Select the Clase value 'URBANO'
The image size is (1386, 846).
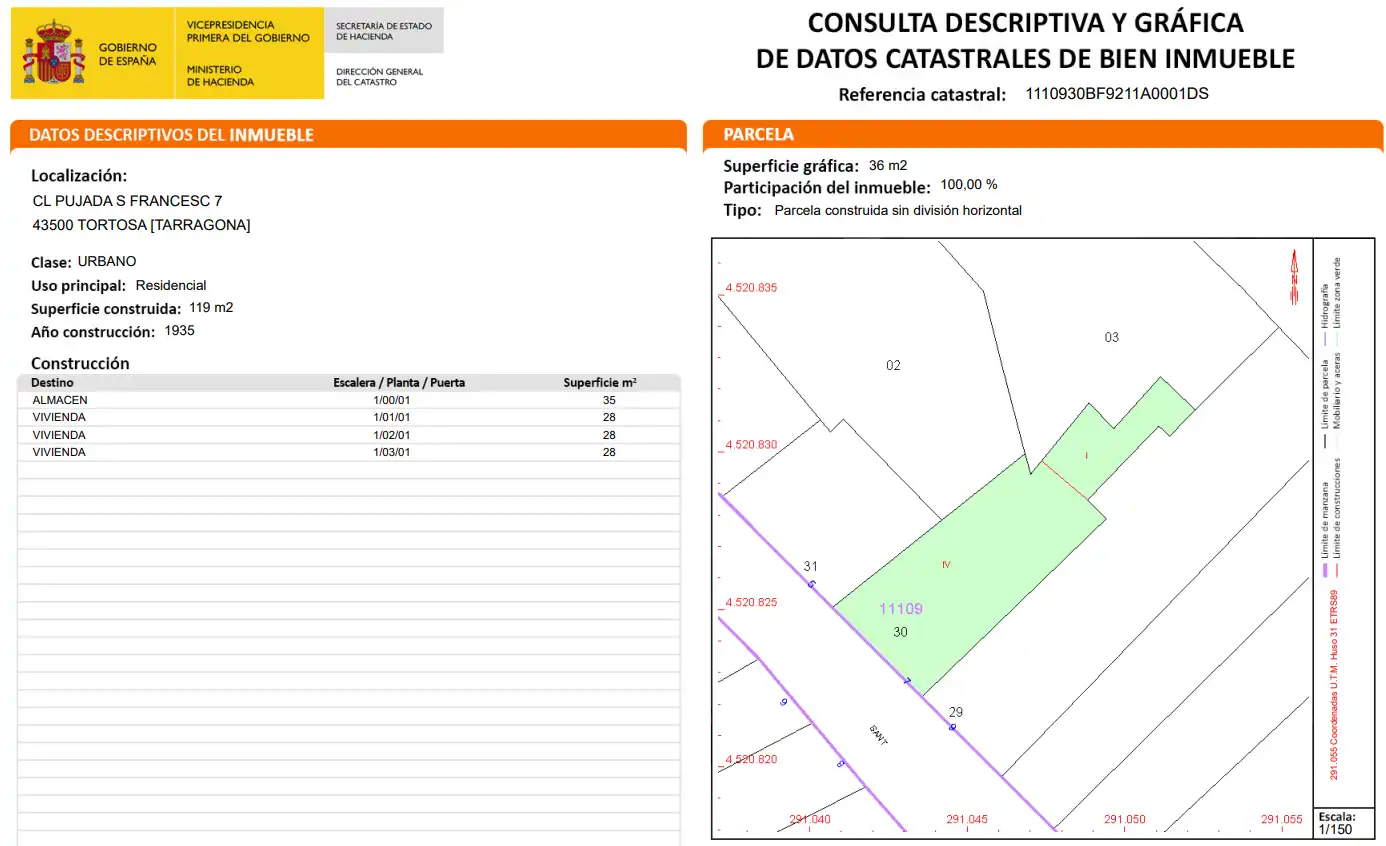click(107, 261)
